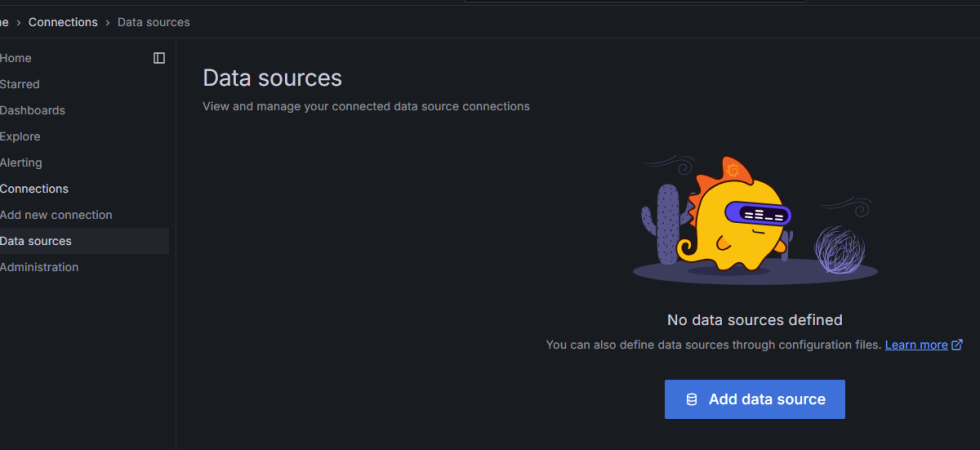Click Connections in the breadcrumb trail

tap(63, 22)
